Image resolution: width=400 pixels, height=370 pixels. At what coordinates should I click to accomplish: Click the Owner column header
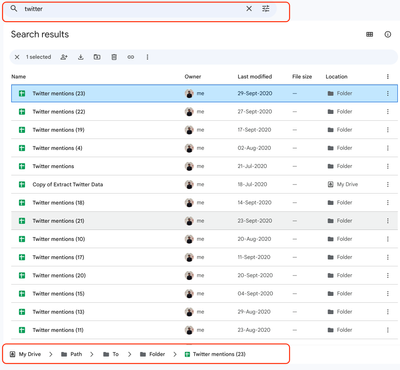pyautogui.click(x=193, y=77)
